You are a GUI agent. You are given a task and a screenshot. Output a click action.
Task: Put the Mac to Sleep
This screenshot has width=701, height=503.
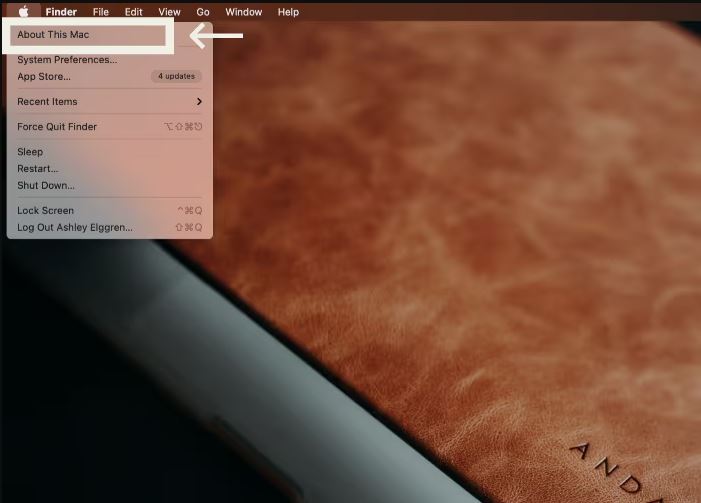30,152
